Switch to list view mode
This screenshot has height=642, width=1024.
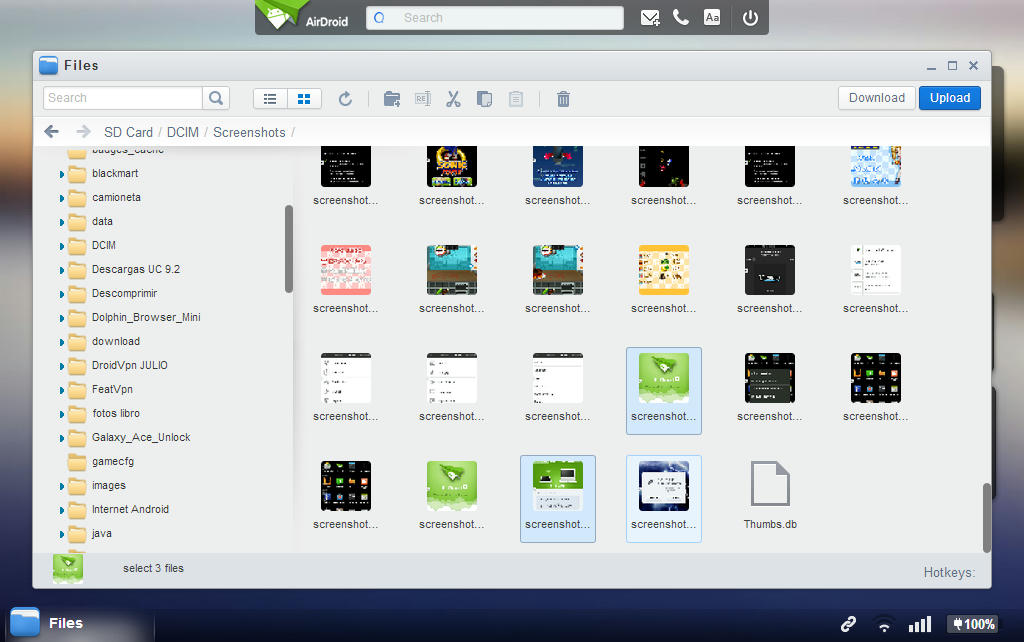point(270,98)
